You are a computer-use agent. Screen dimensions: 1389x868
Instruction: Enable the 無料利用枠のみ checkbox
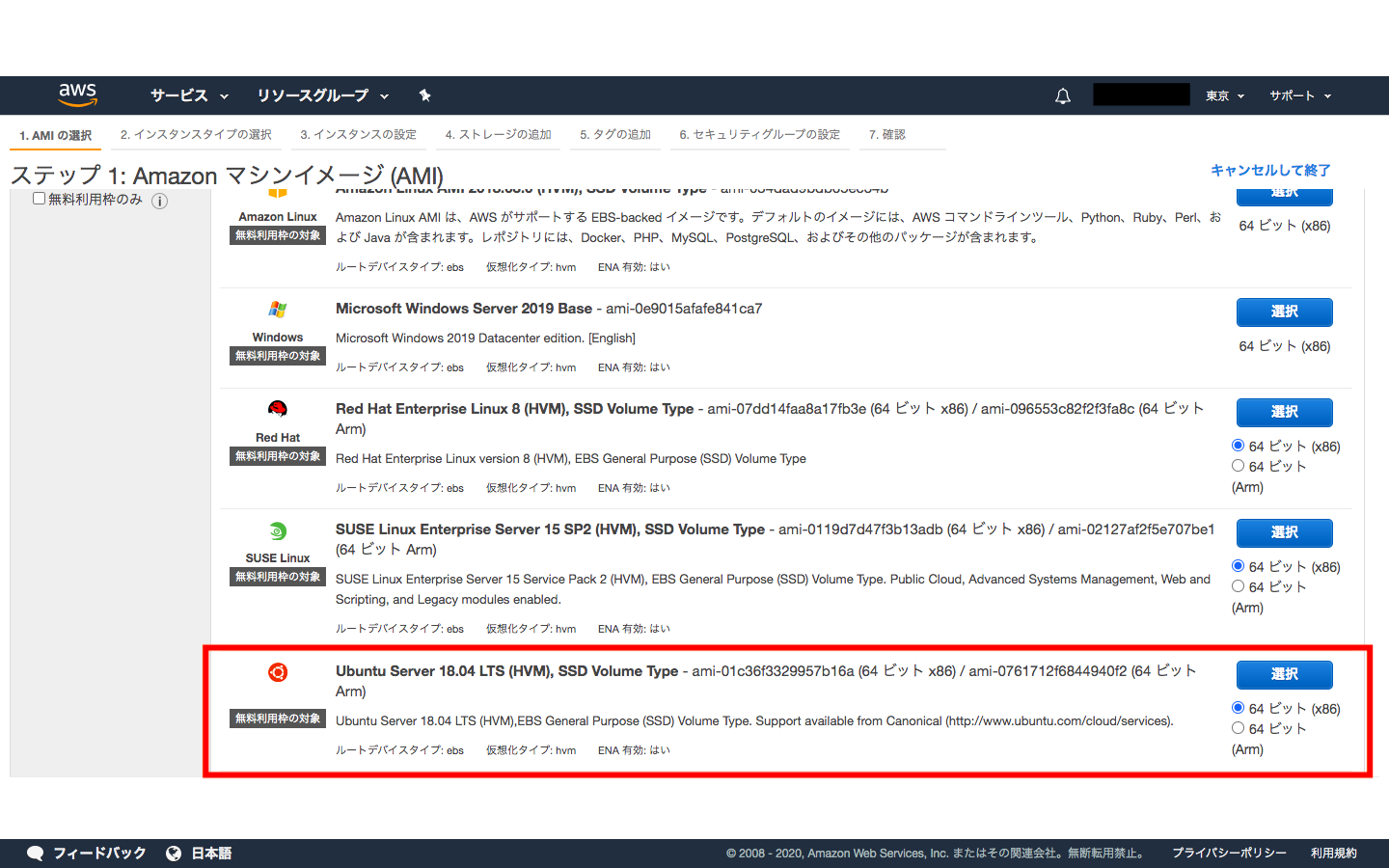(40, 199)
